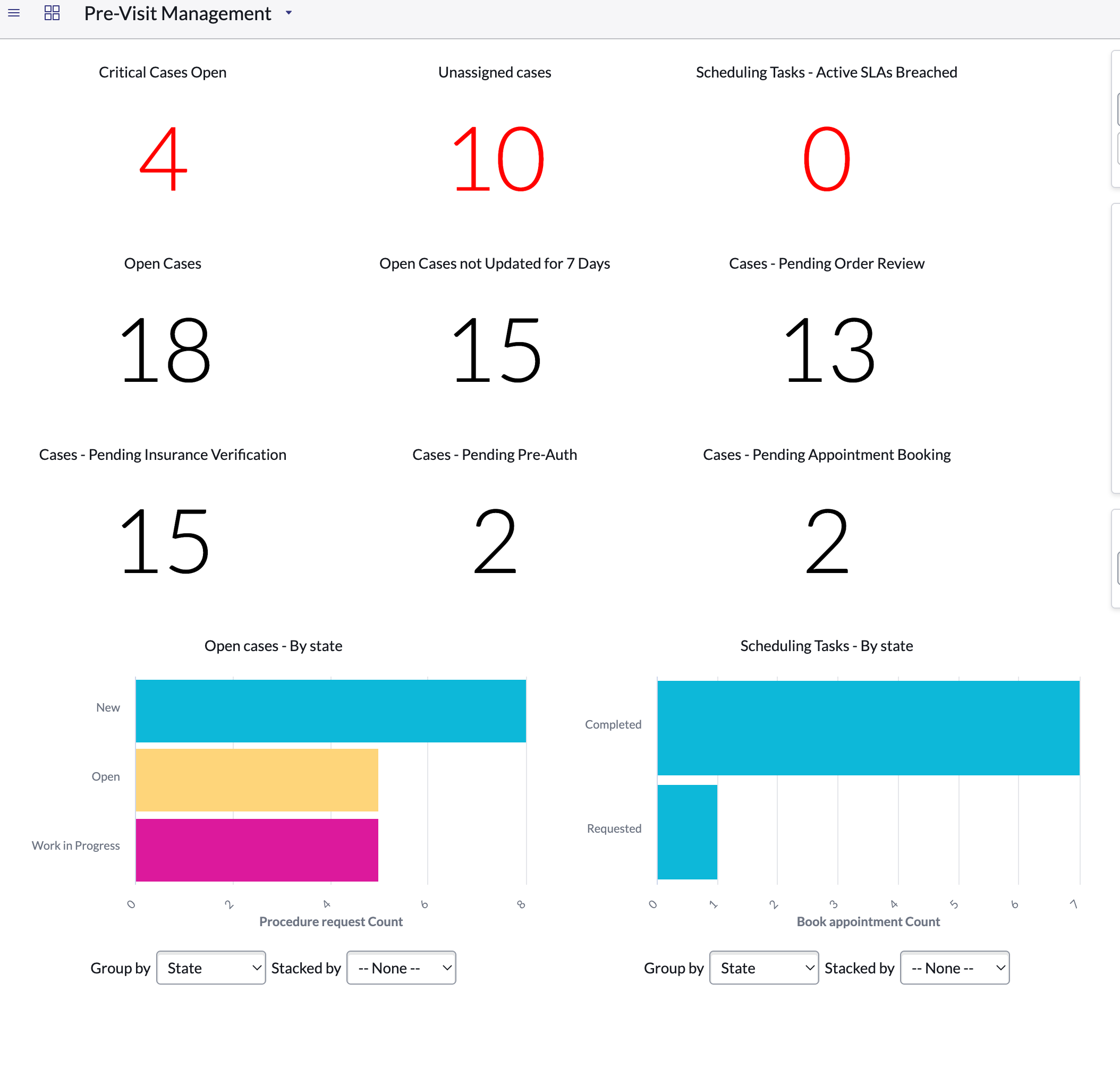Expand the Pre-Visit Management dashboard picker arrow

(289, 13)
